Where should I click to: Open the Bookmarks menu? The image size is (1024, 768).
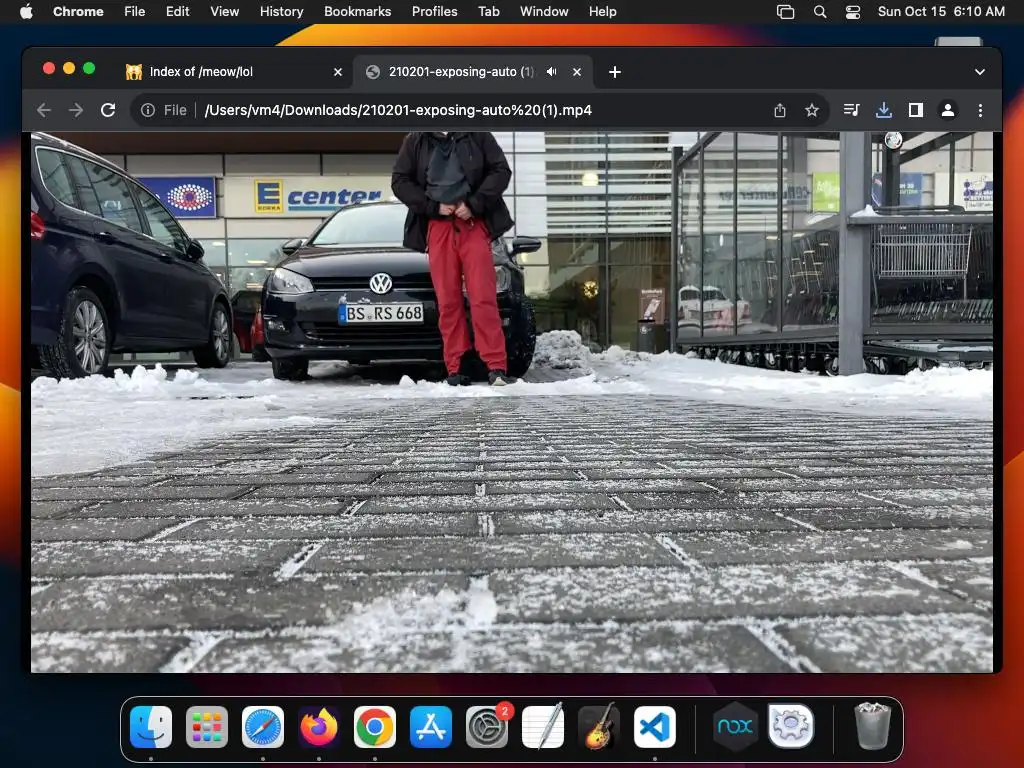tap(357, 11)
